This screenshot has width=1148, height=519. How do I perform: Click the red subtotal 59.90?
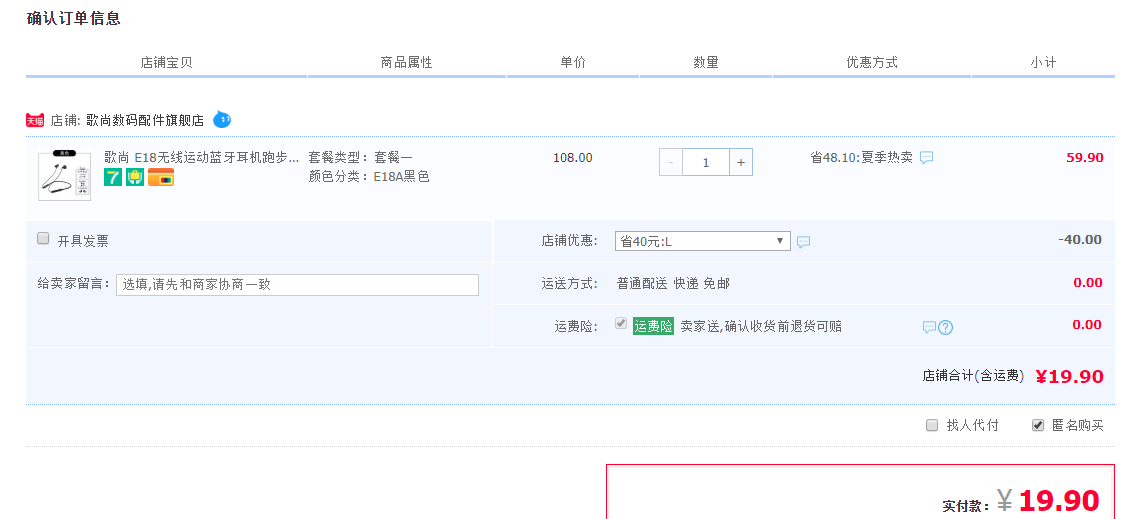pyautogui.click(x=1084, y=157)
